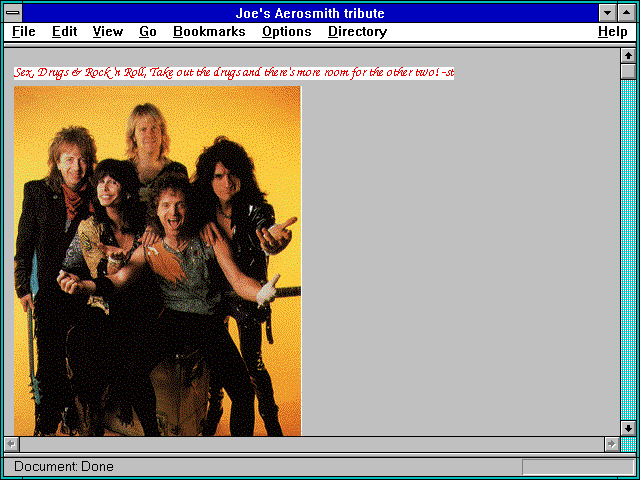Open the Edit menu
This screenshot has width=640, height=480.
tap(64, 32)
